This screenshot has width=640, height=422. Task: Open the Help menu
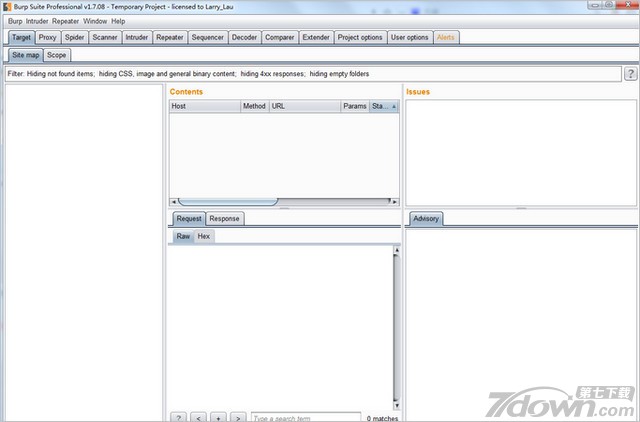(x=118, y=21)
